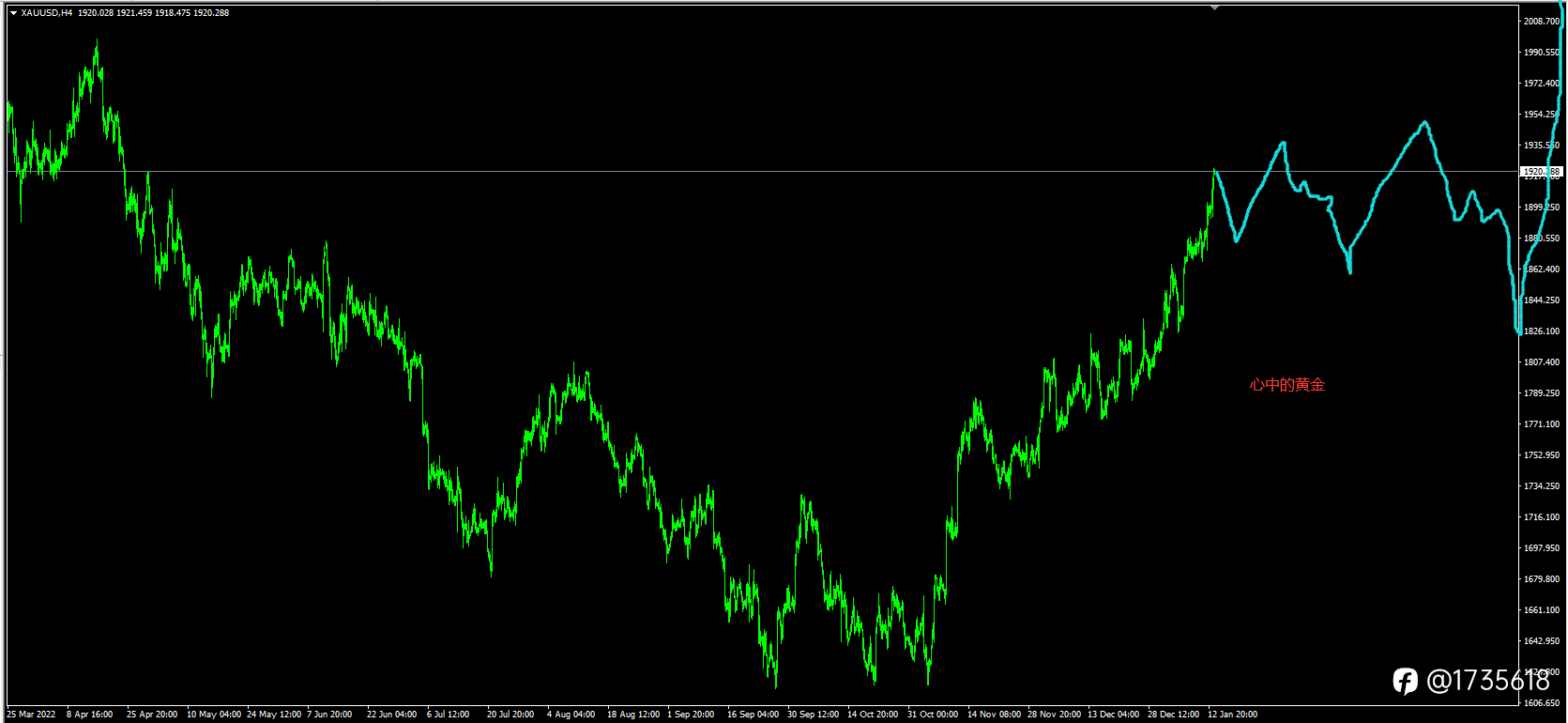Click the 1661.100 price axis label
The height and width of the screenshot is (723, 1568).
click(x=1542, y=610)
